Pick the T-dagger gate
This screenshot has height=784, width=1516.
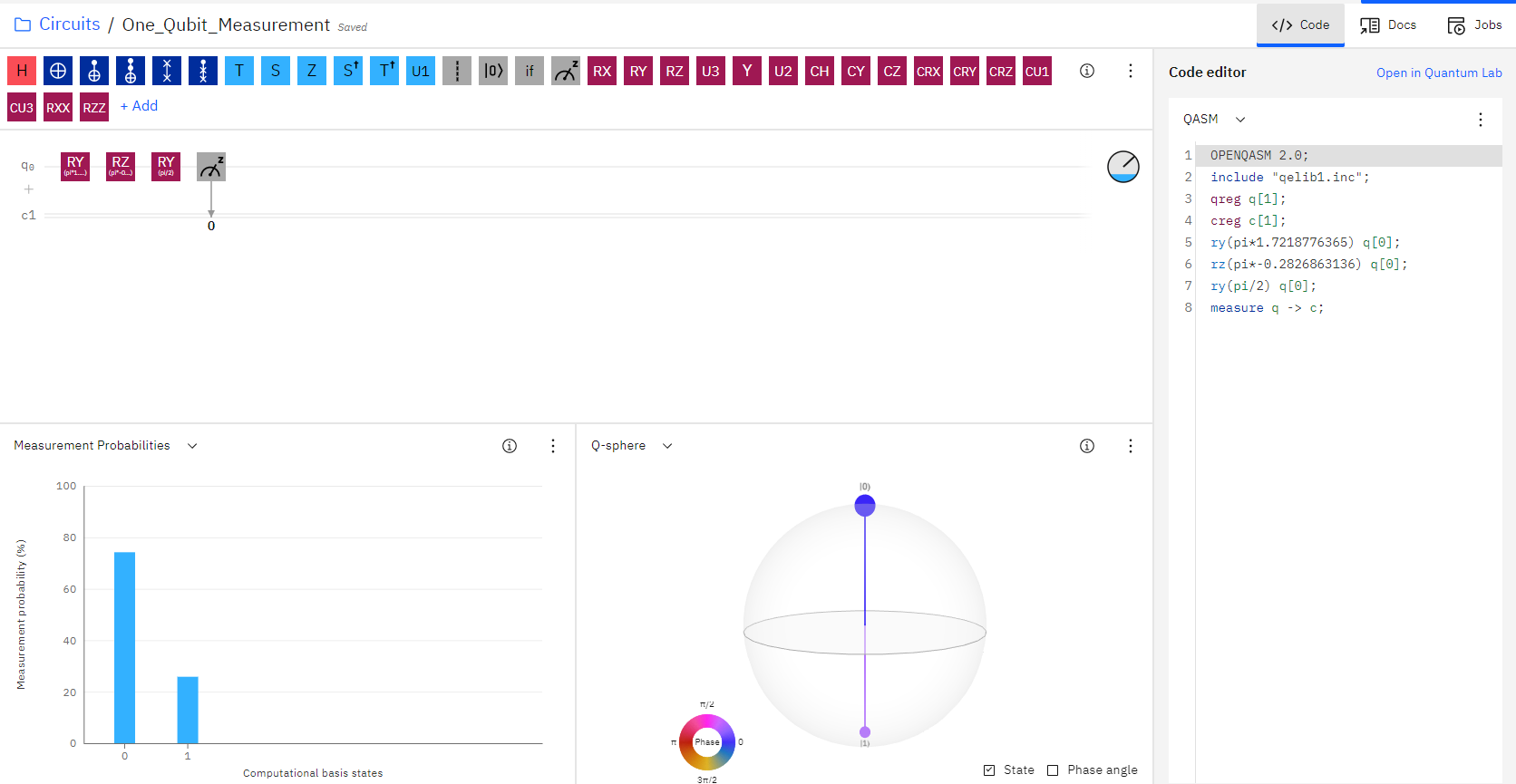pos(384,71)
